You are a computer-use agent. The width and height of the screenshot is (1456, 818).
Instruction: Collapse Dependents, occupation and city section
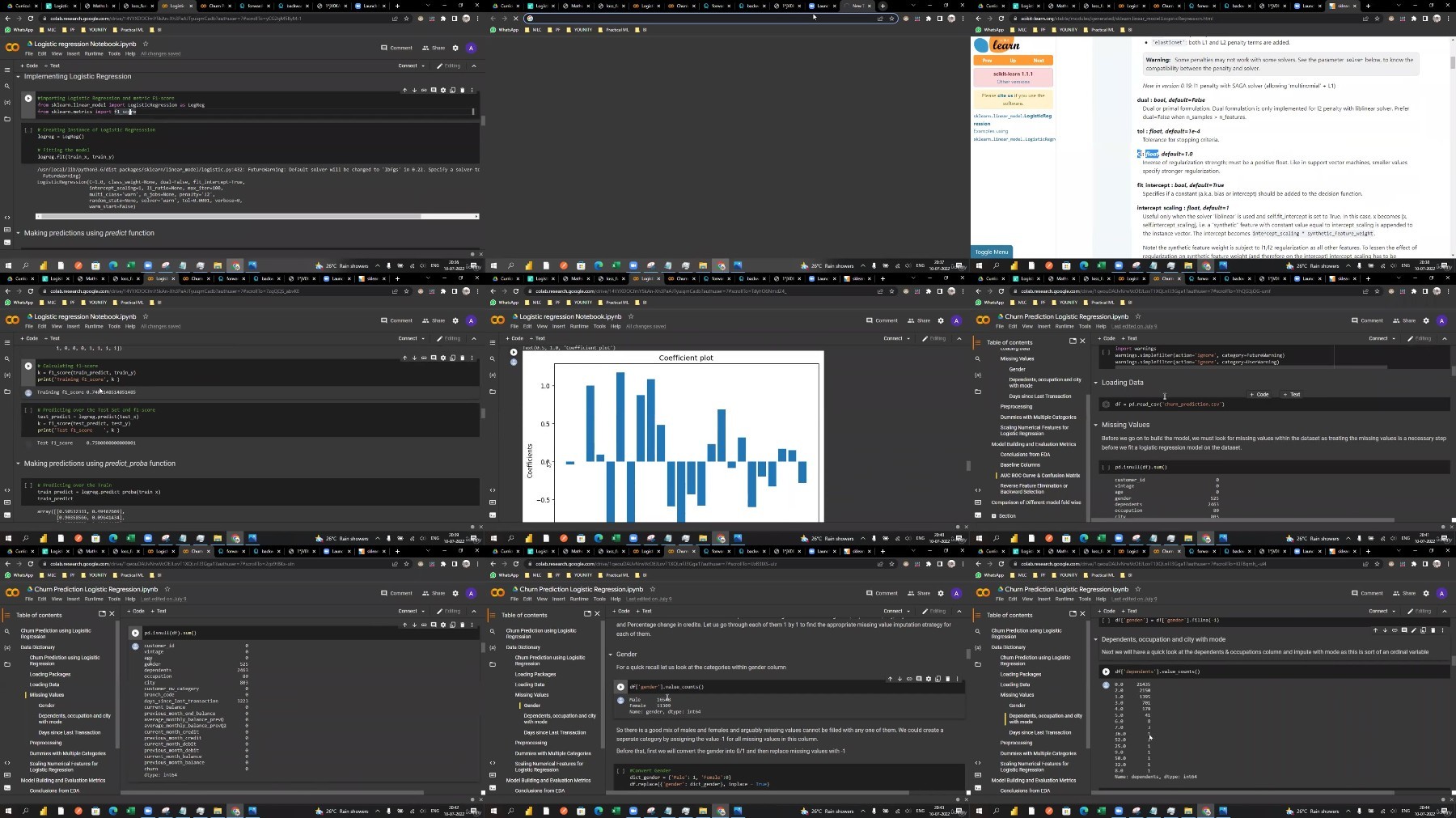tap(1096, 639)
